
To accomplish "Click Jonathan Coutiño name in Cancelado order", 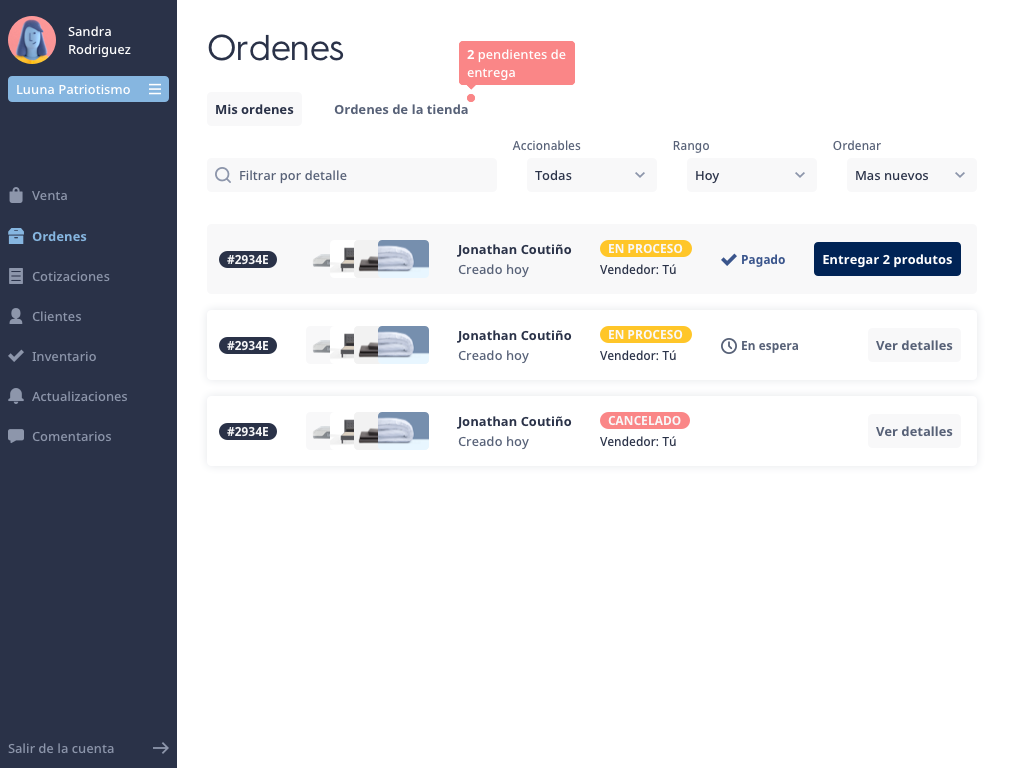I will point(515,421).
